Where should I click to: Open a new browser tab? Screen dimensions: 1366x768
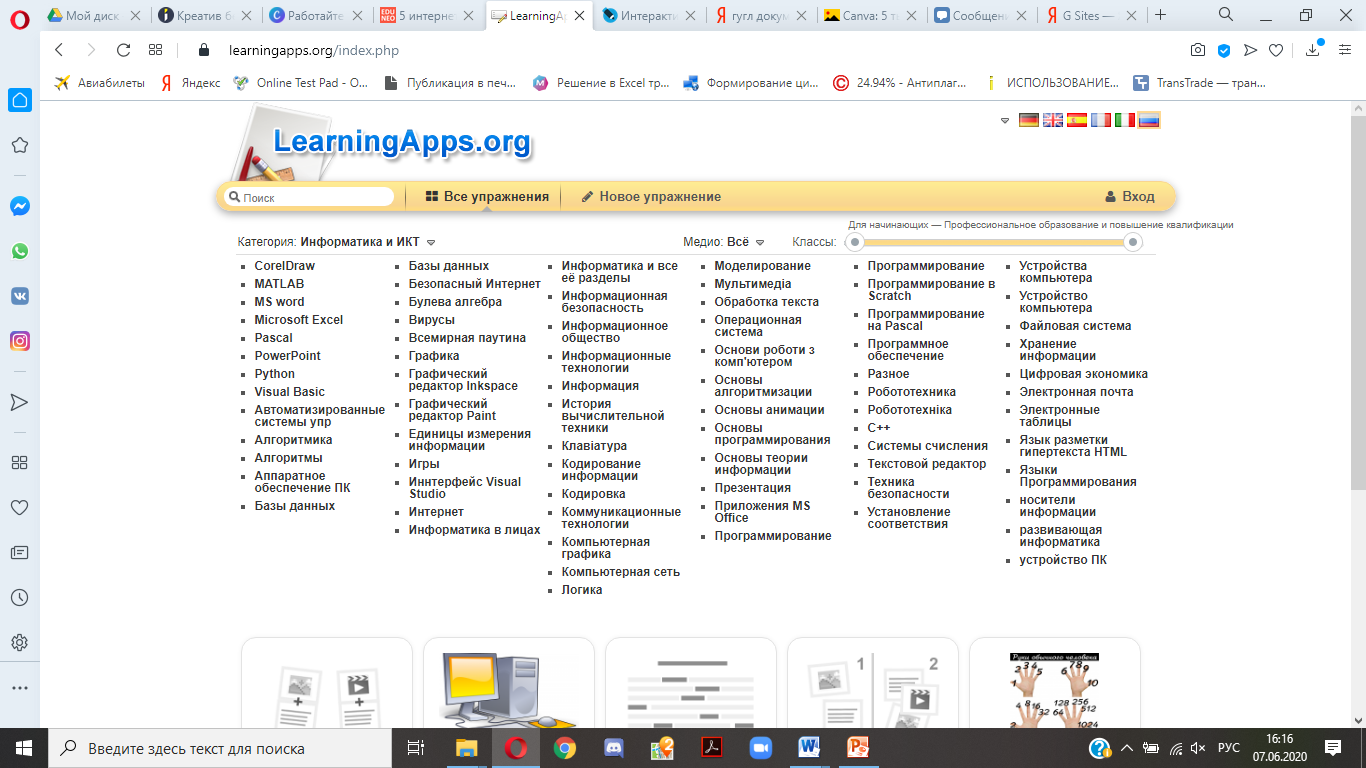(1160, 15)
